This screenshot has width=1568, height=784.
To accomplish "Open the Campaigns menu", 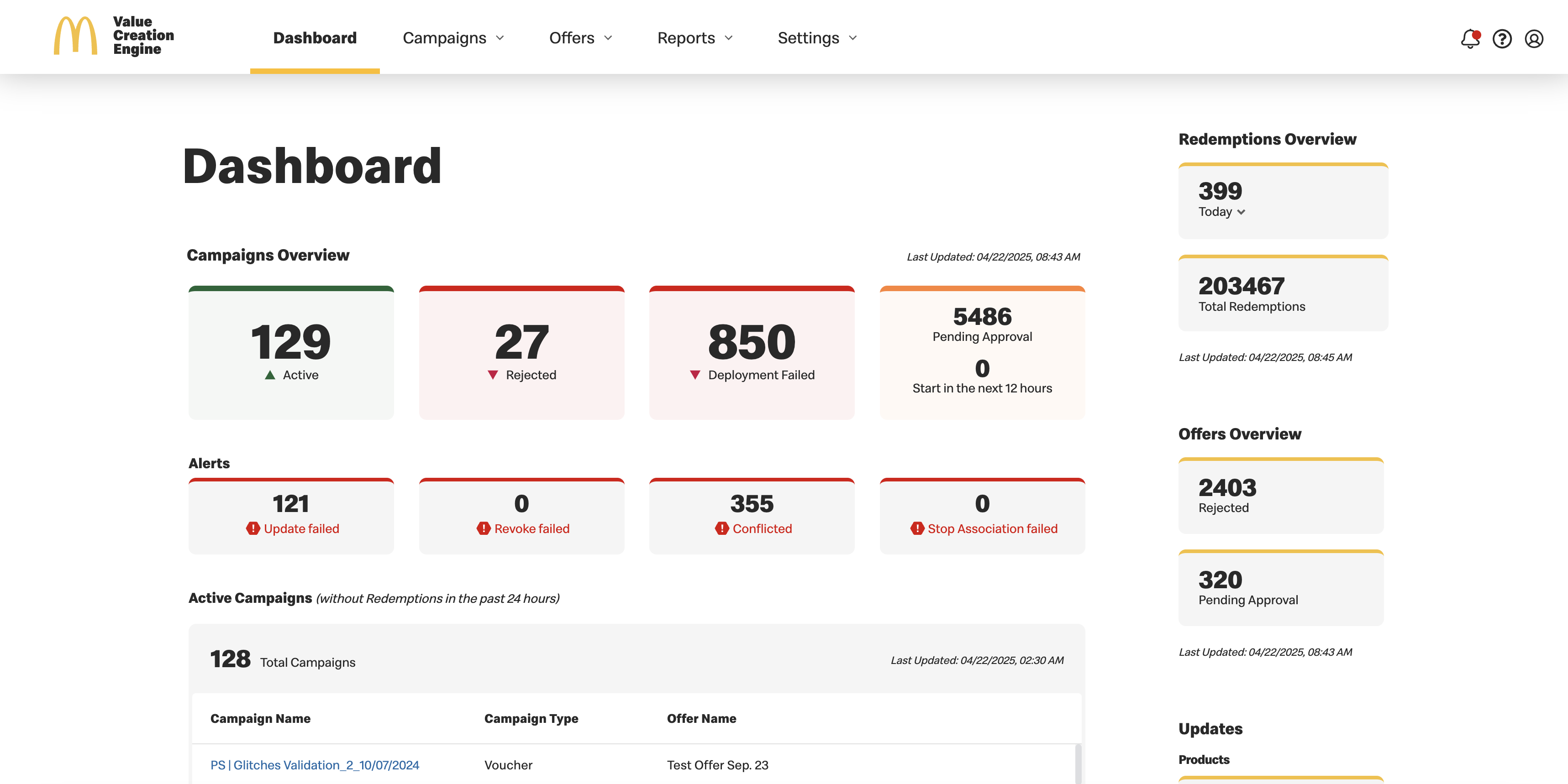I will pyautogui.click(x=453, y=38).
